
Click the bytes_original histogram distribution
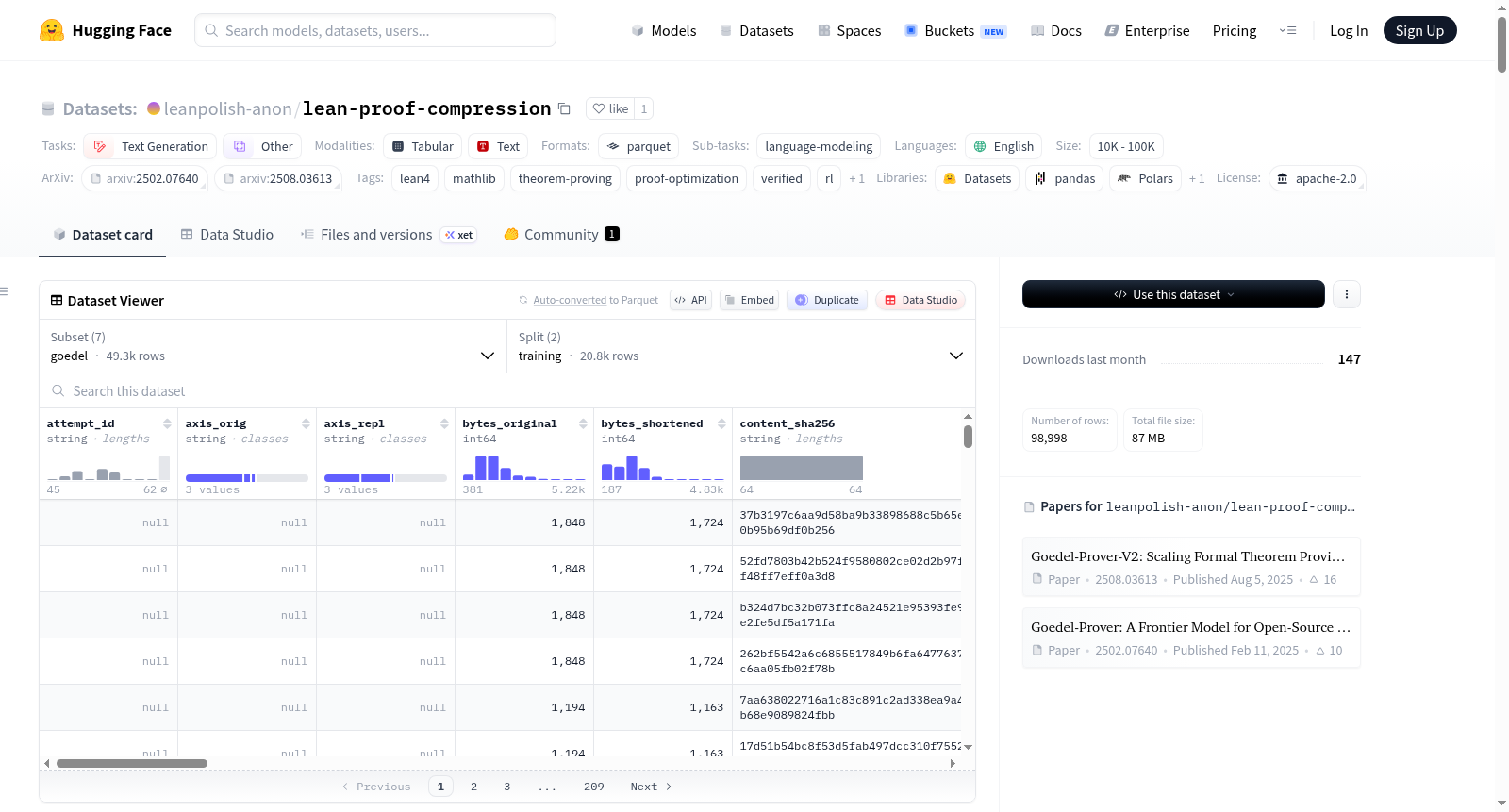coord(523,468)
